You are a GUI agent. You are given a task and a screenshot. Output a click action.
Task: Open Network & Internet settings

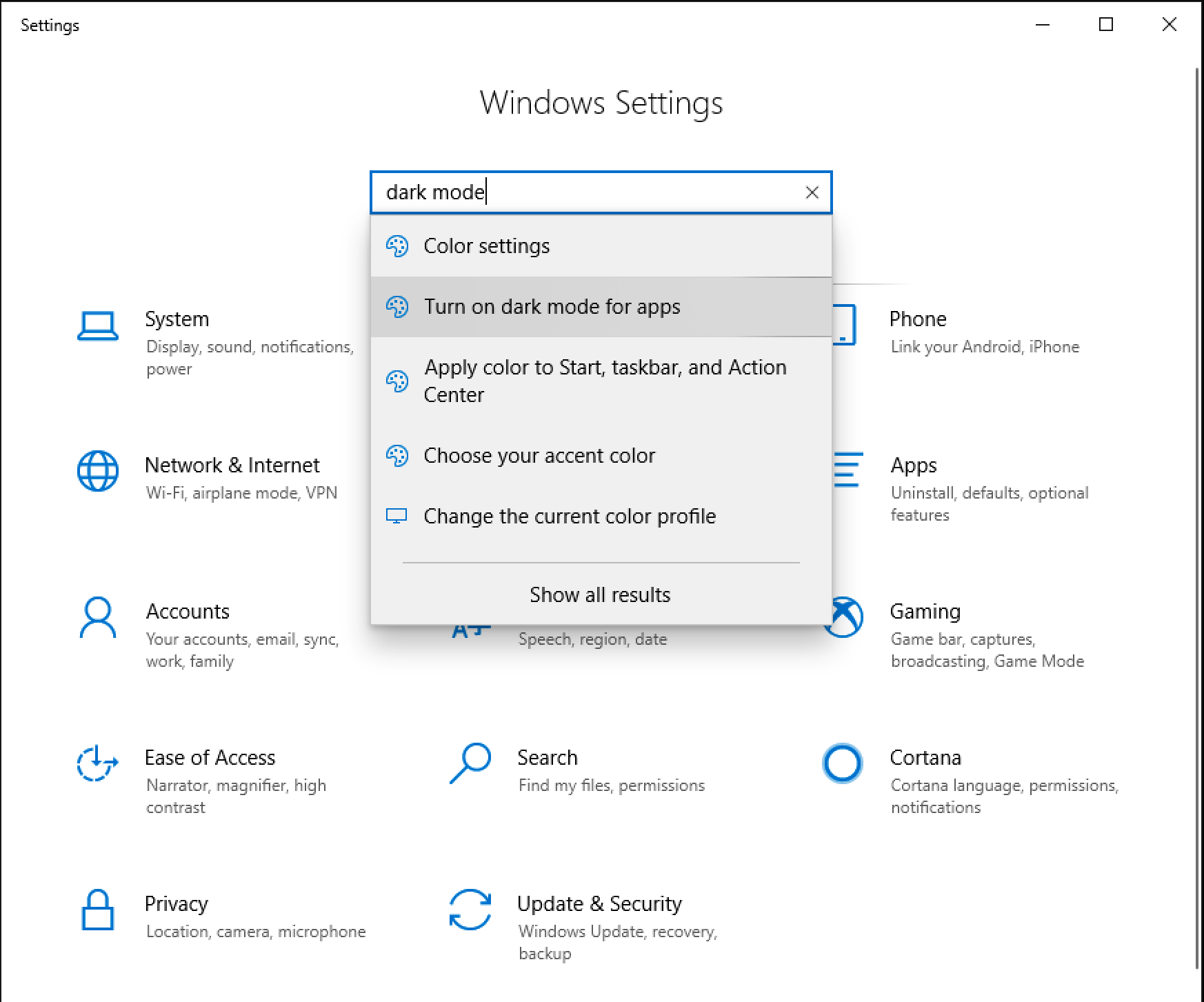[x=232, y=465]
